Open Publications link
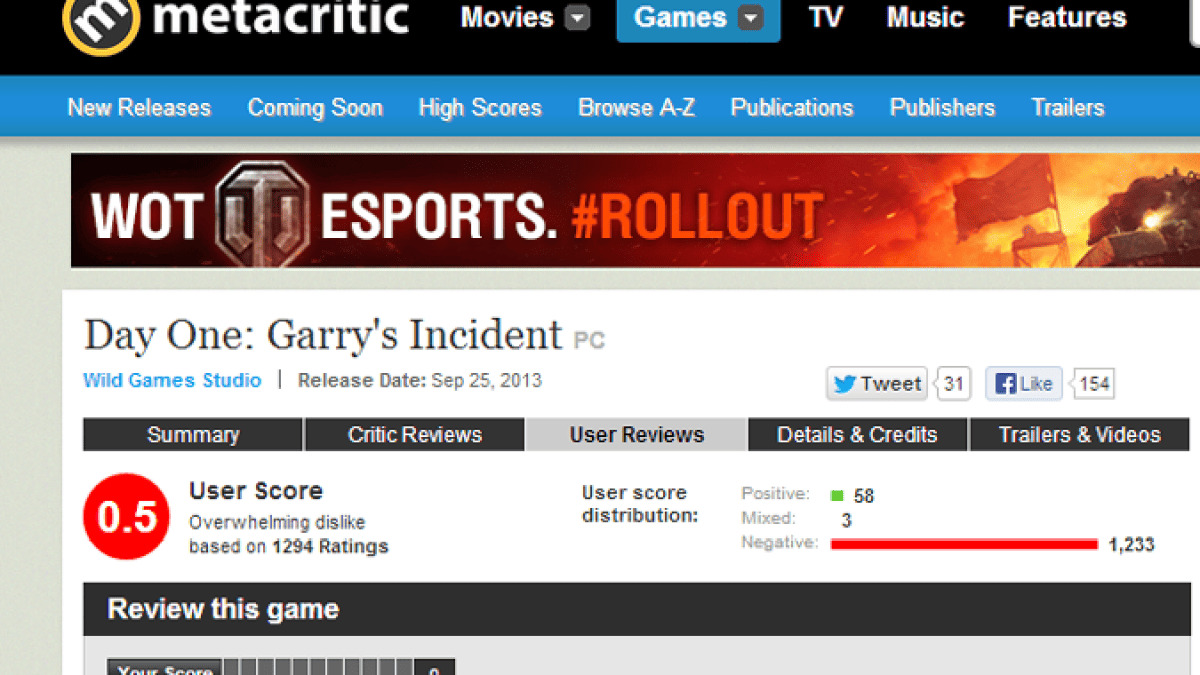The height and width of the screenshot is (675, 1200). point(792,107)
